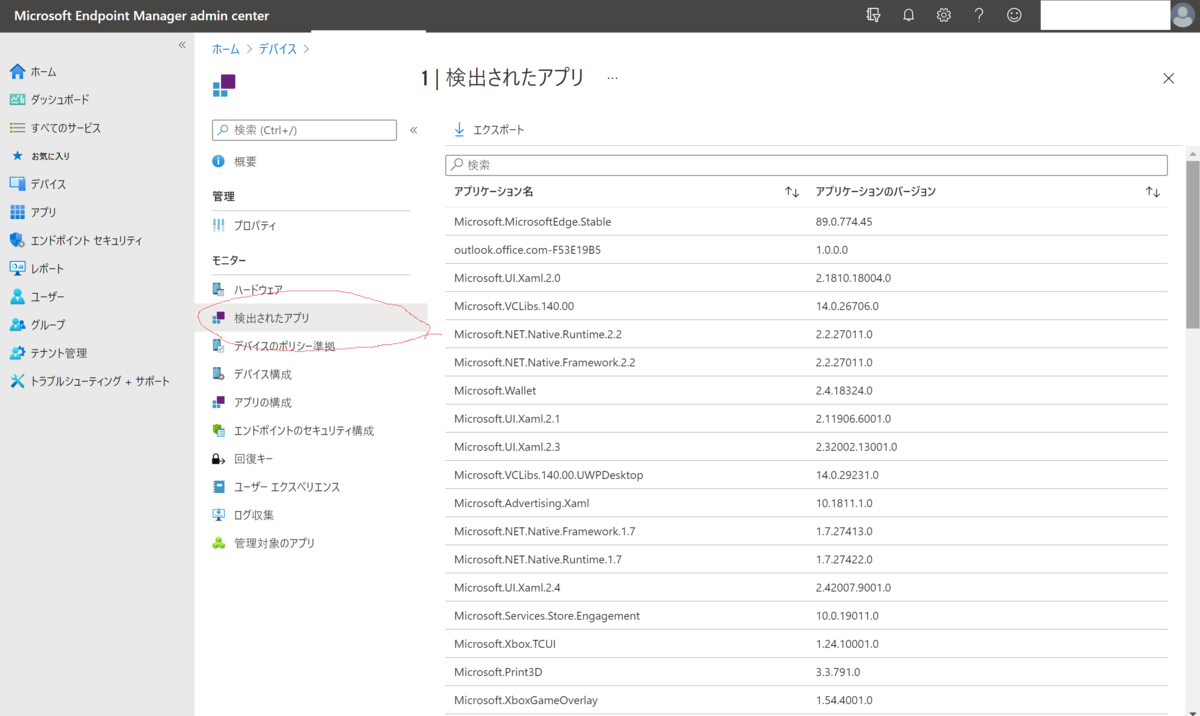Open the more options ellipsis by title

613,78
